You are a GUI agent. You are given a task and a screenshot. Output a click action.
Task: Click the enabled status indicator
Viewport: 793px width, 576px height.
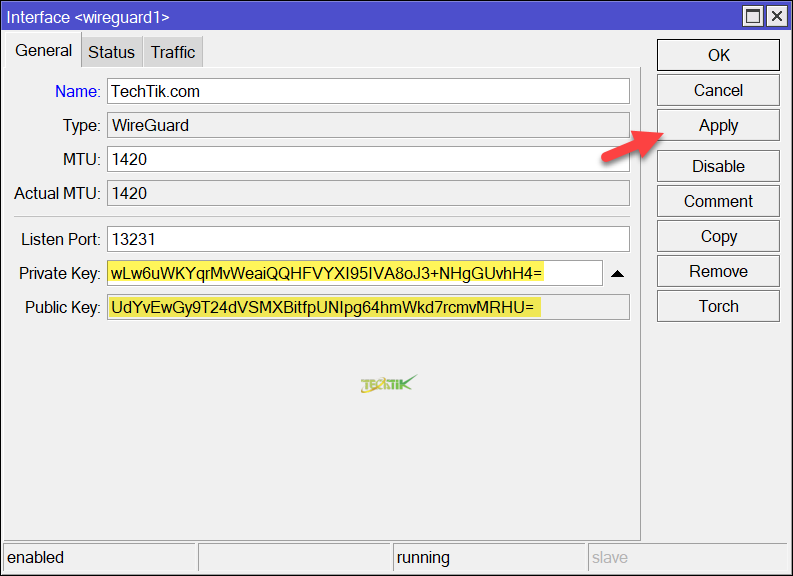(99, 557)
